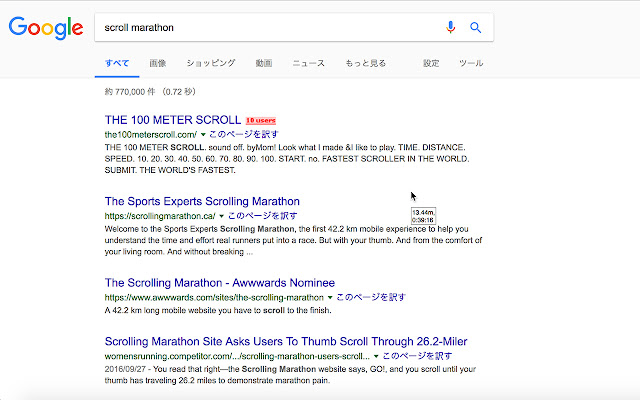The image size is (640, 400).
Task: Expand arrow next to scrollingmarathon.ca URL
Action: click(x=222, y=216)
